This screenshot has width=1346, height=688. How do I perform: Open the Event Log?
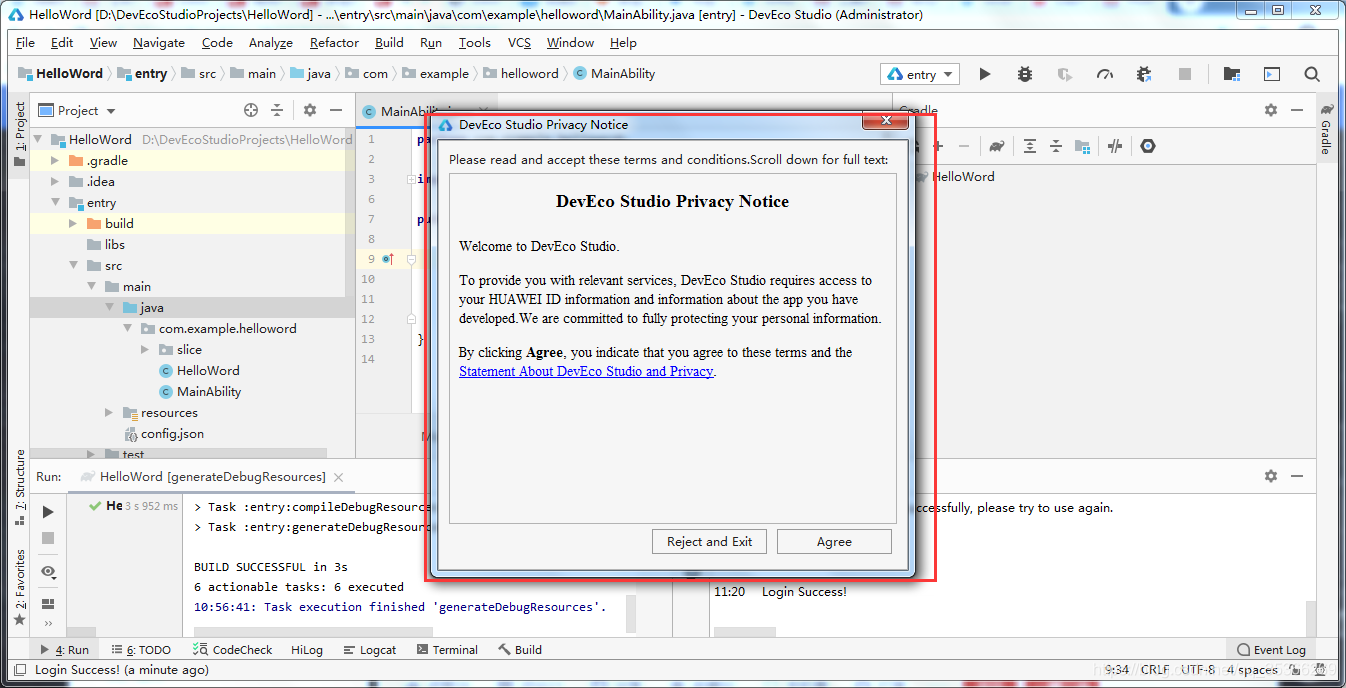[x=1271, y=649]
